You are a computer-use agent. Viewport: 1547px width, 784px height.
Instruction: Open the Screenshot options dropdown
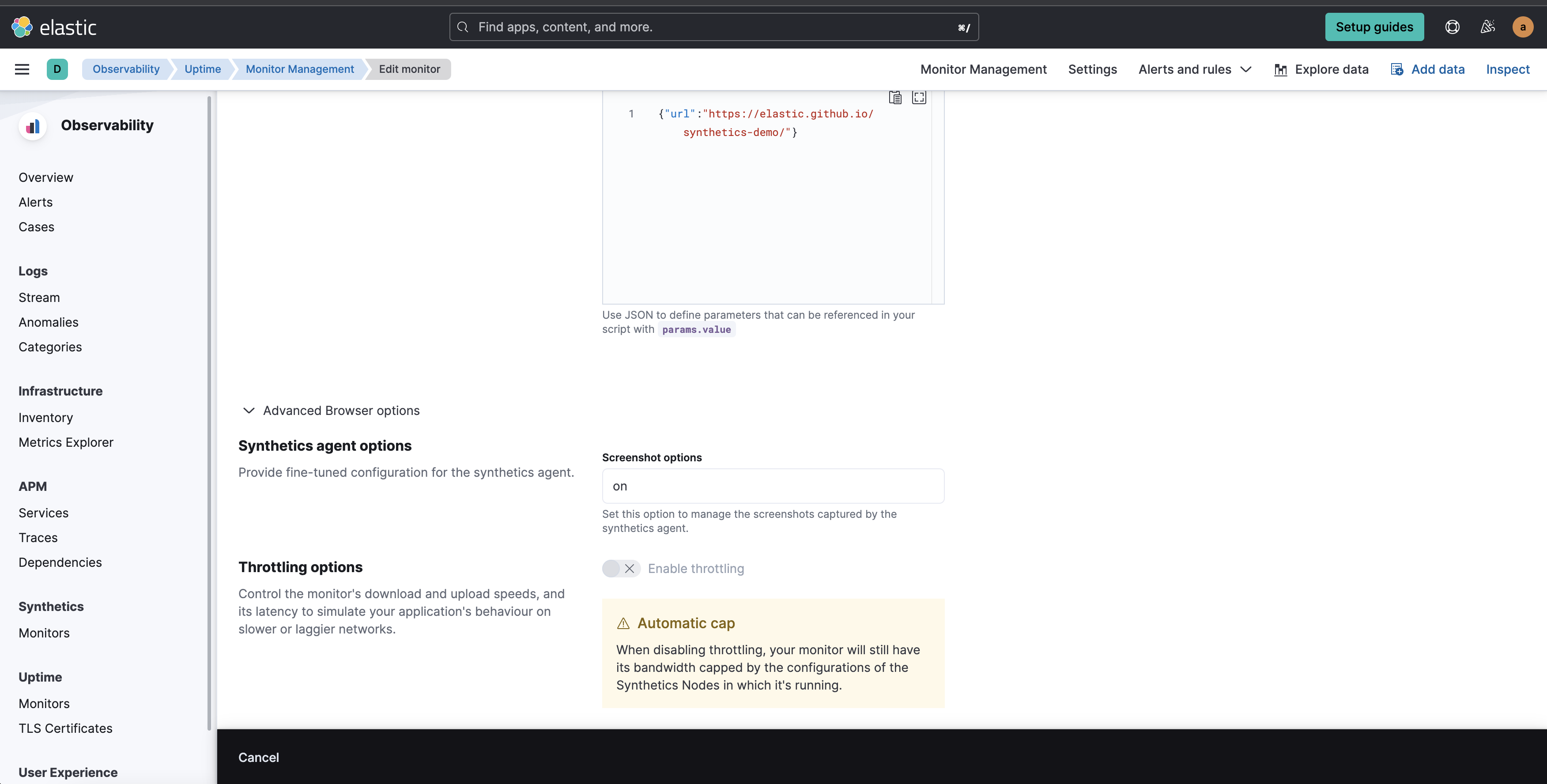click(773, 486)
